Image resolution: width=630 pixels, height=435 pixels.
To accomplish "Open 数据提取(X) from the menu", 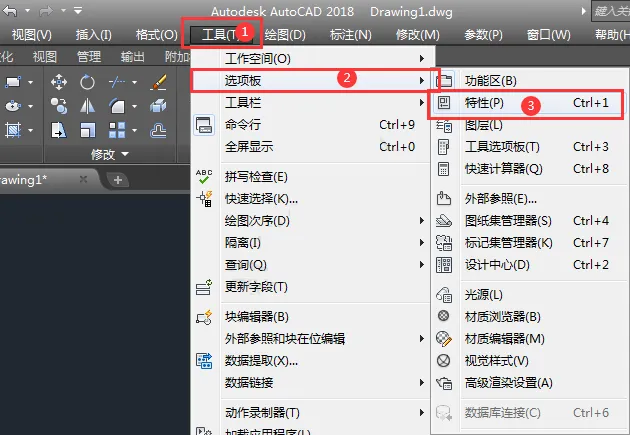I will [312, 361].
